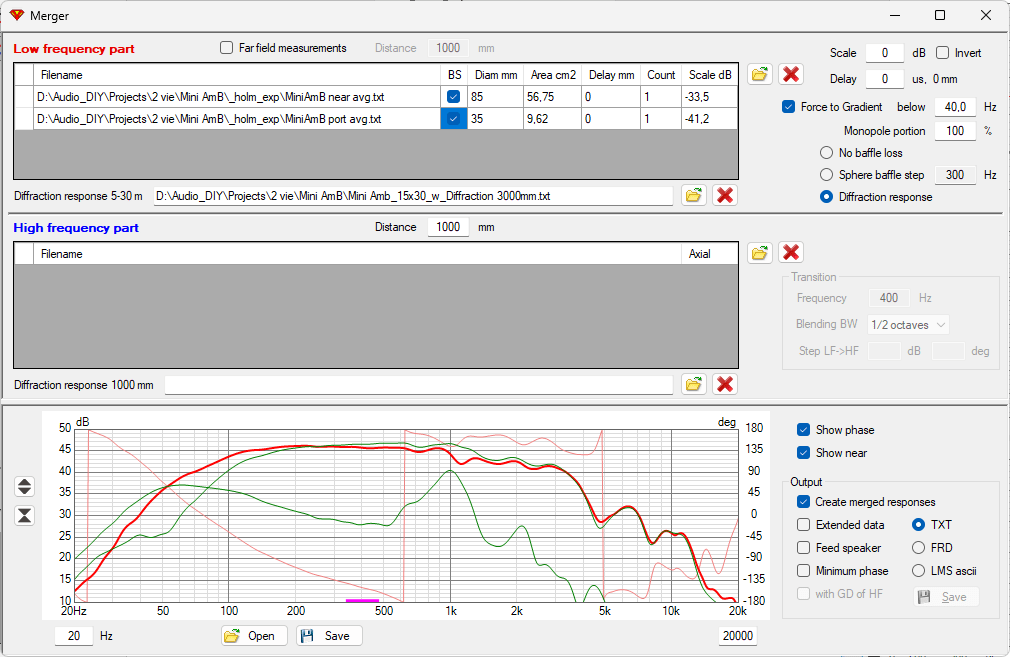This screenshot has height=657, width=1010.
Task: Click the Open button below the chart
Action: pos(254,636)
